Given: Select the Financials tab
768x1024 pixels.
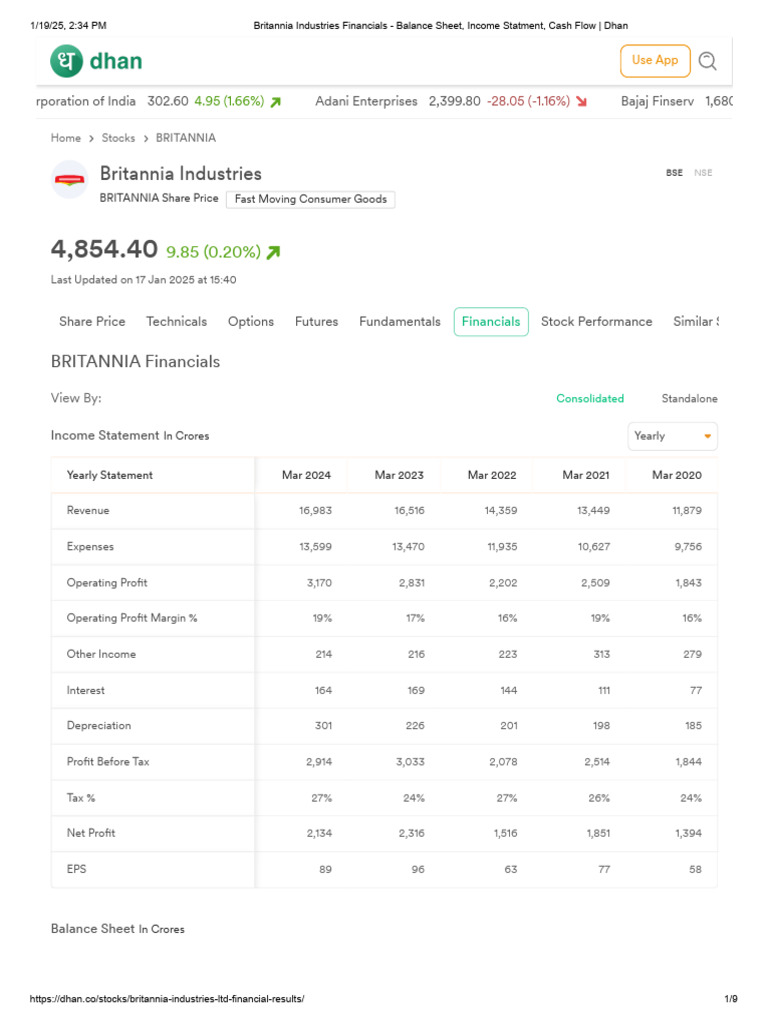Looking at the screenshot, I should tap(491, 321).
